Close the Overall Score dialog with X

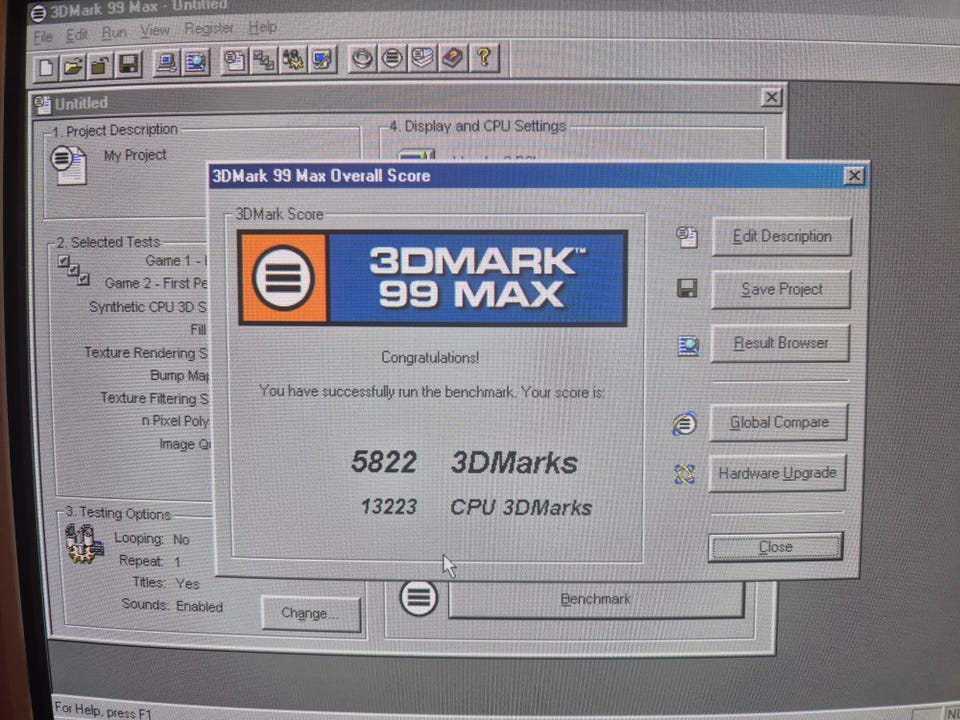pyautogui.click(x=853, y=176)
